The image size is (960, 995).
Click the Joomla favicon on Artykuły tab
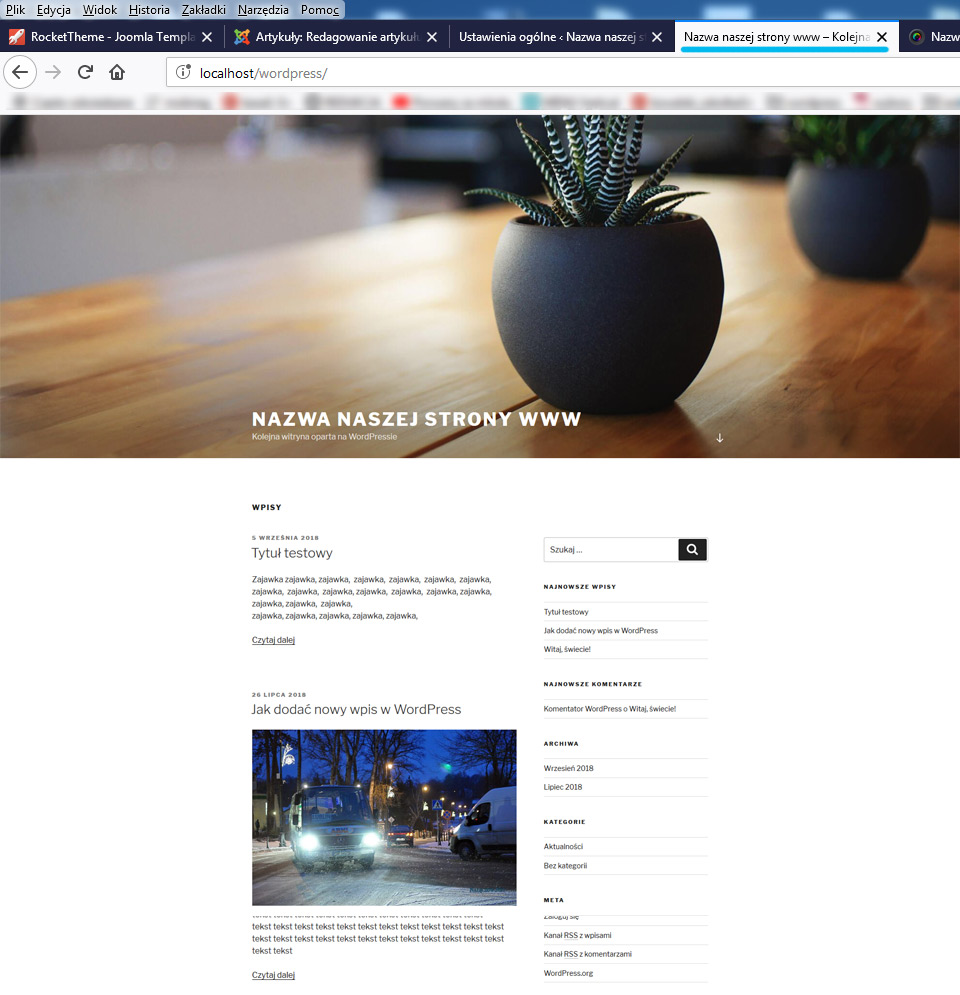[x=242, y=37]
